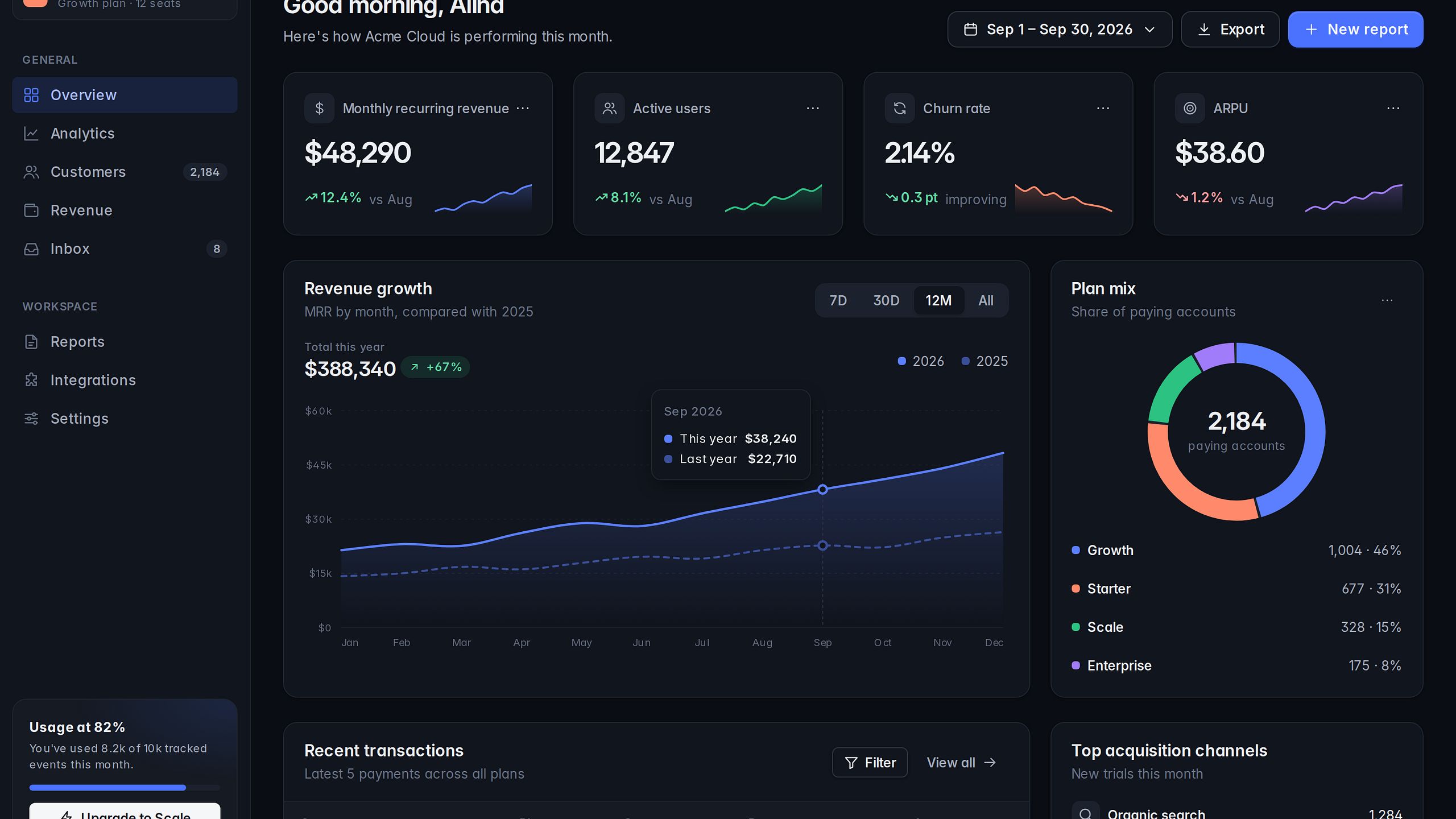Click the Inbox unread badge 8
This screenshot has height=819, width=1456.
217,249
